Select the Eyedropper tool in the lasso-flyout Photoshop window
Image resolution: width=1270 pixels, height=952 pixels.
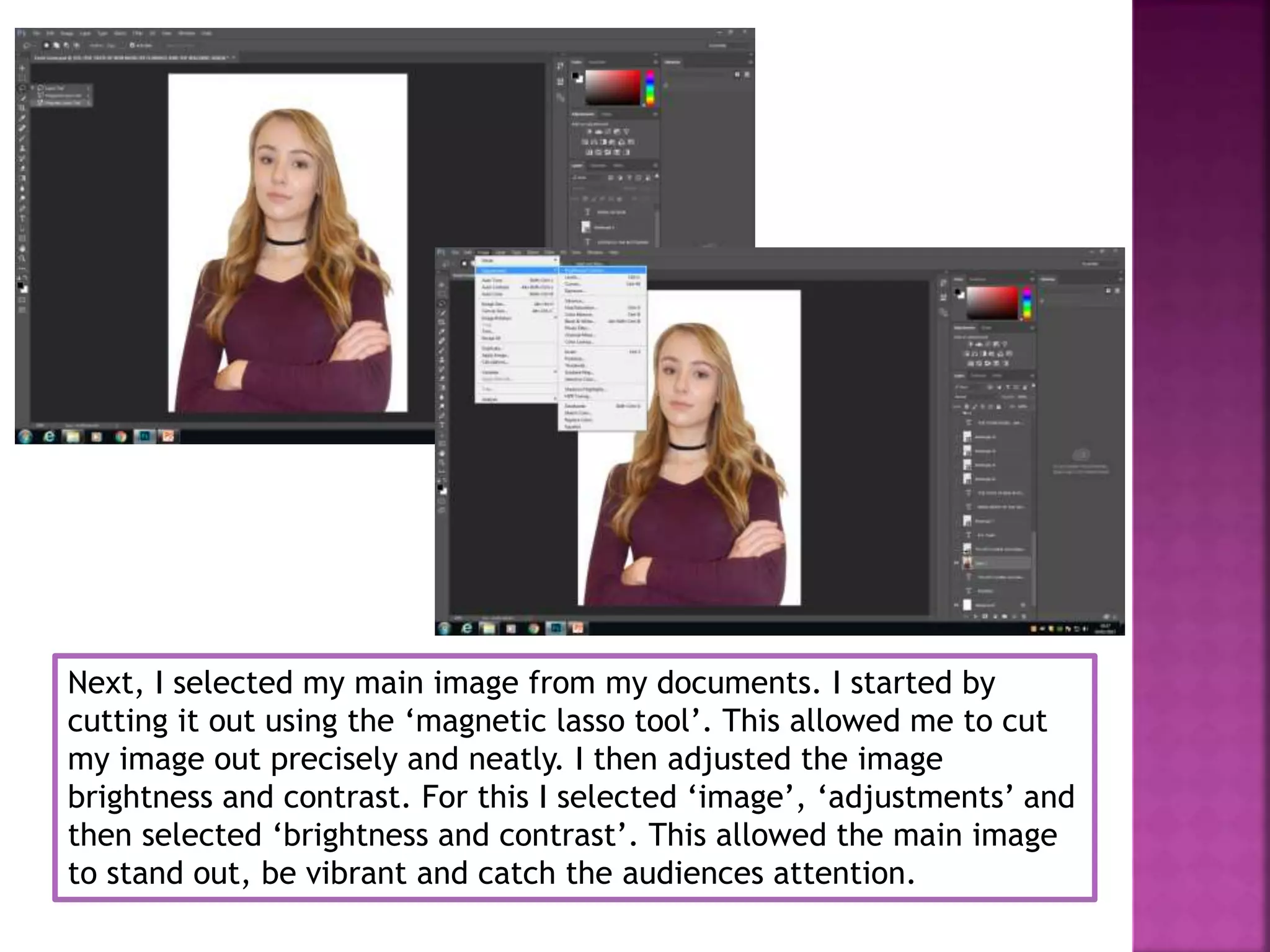[22, 118]
